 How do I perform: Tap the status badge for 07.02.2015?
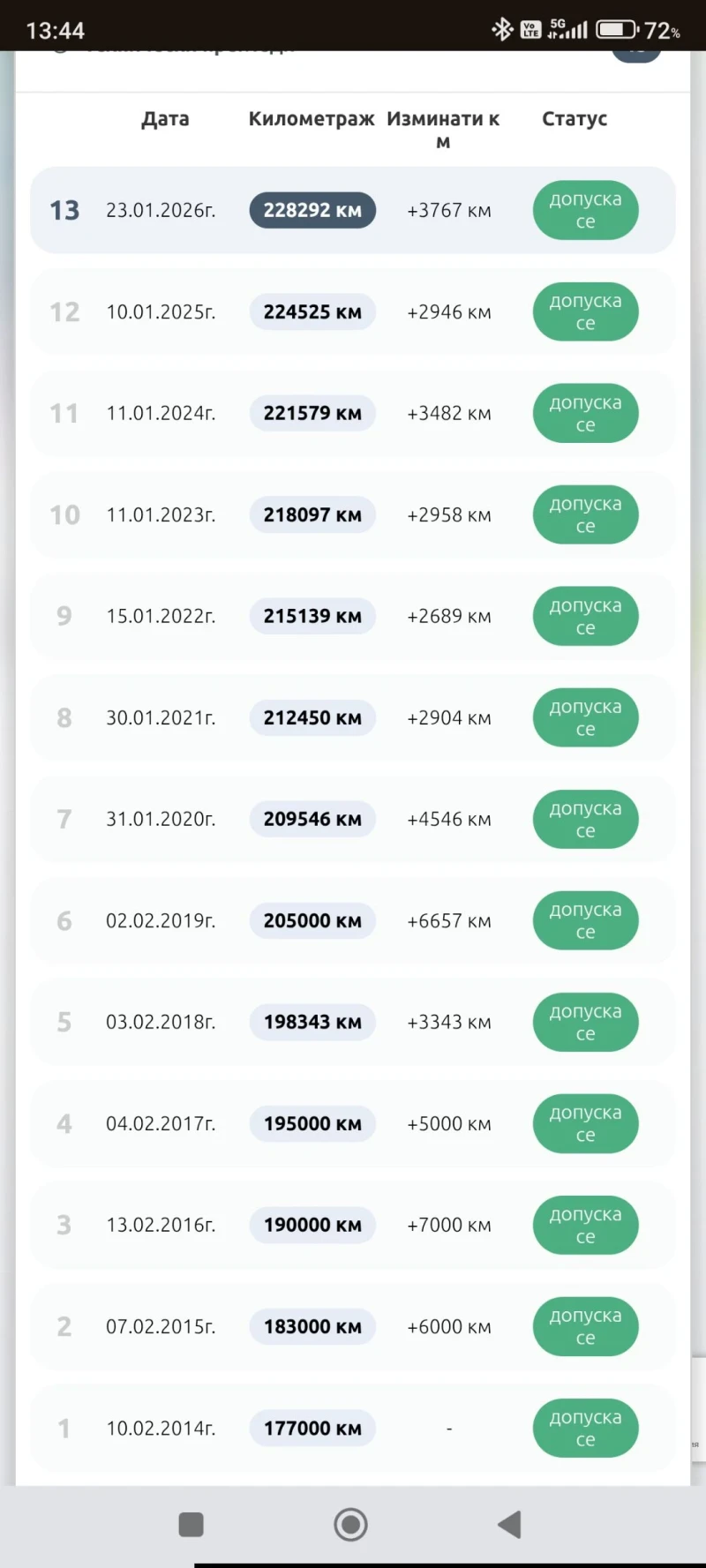tap(585, 1326)
